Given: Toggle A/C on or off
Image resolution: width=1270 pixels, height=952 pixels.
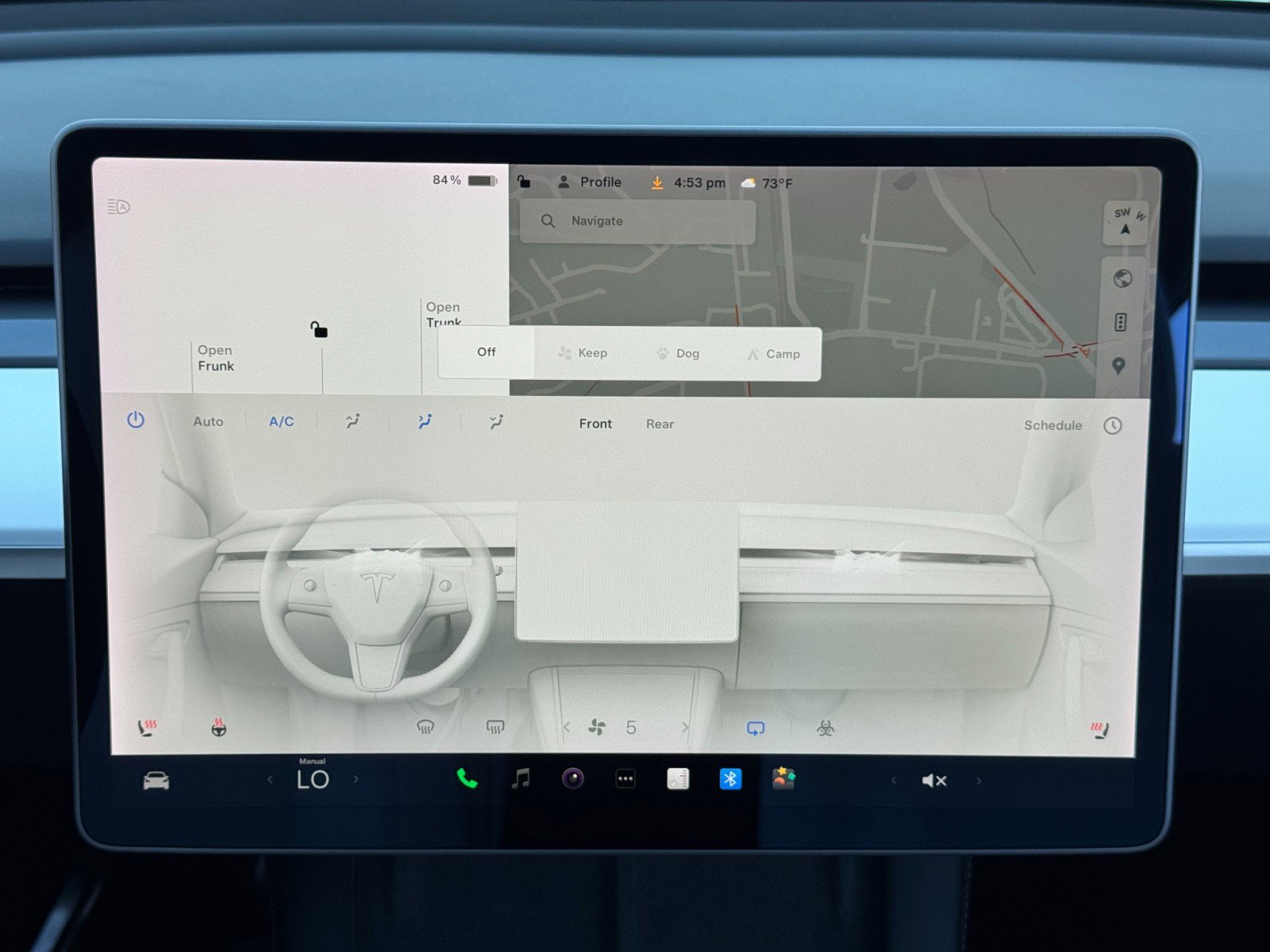Looking at the screenshot, I should pos(281,421).
